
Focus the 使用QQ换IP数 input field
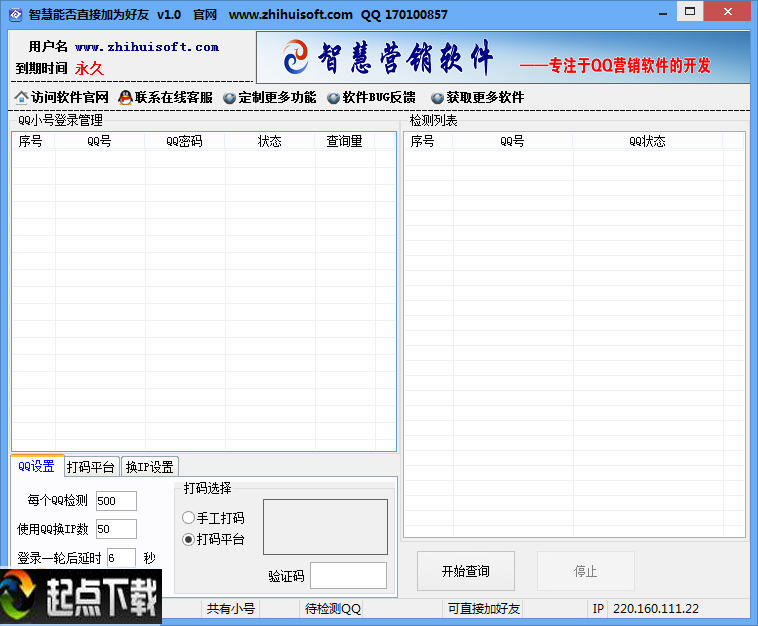pyautogui.click(x=116, y=529)
